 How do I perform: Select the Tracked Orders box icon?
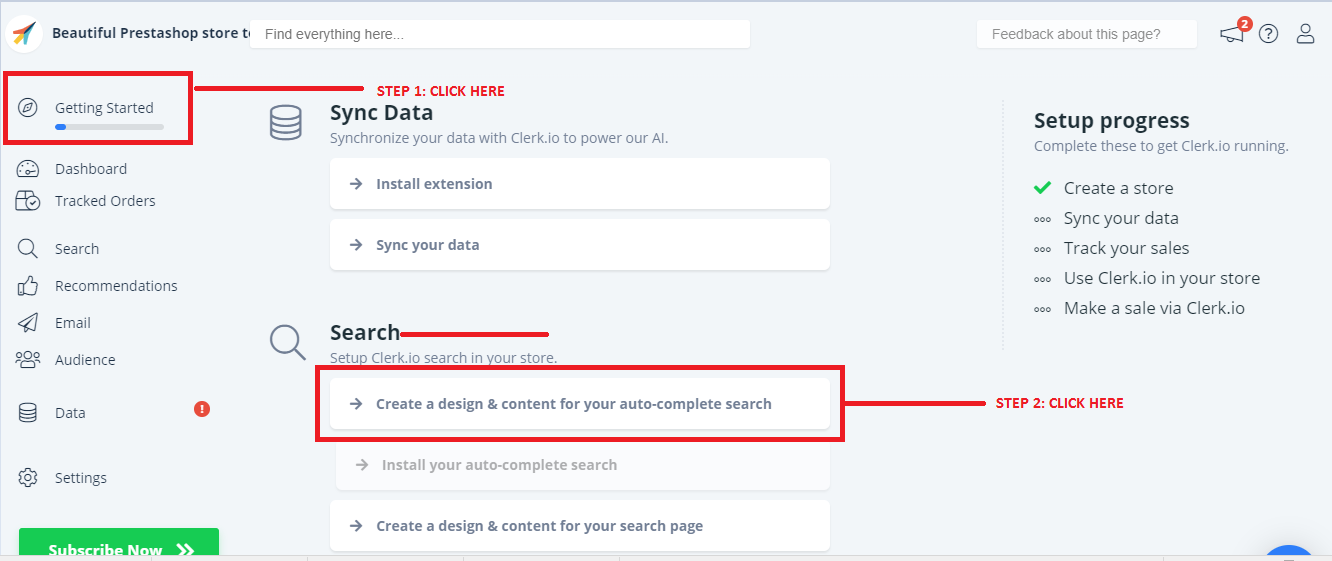point(28,201)
